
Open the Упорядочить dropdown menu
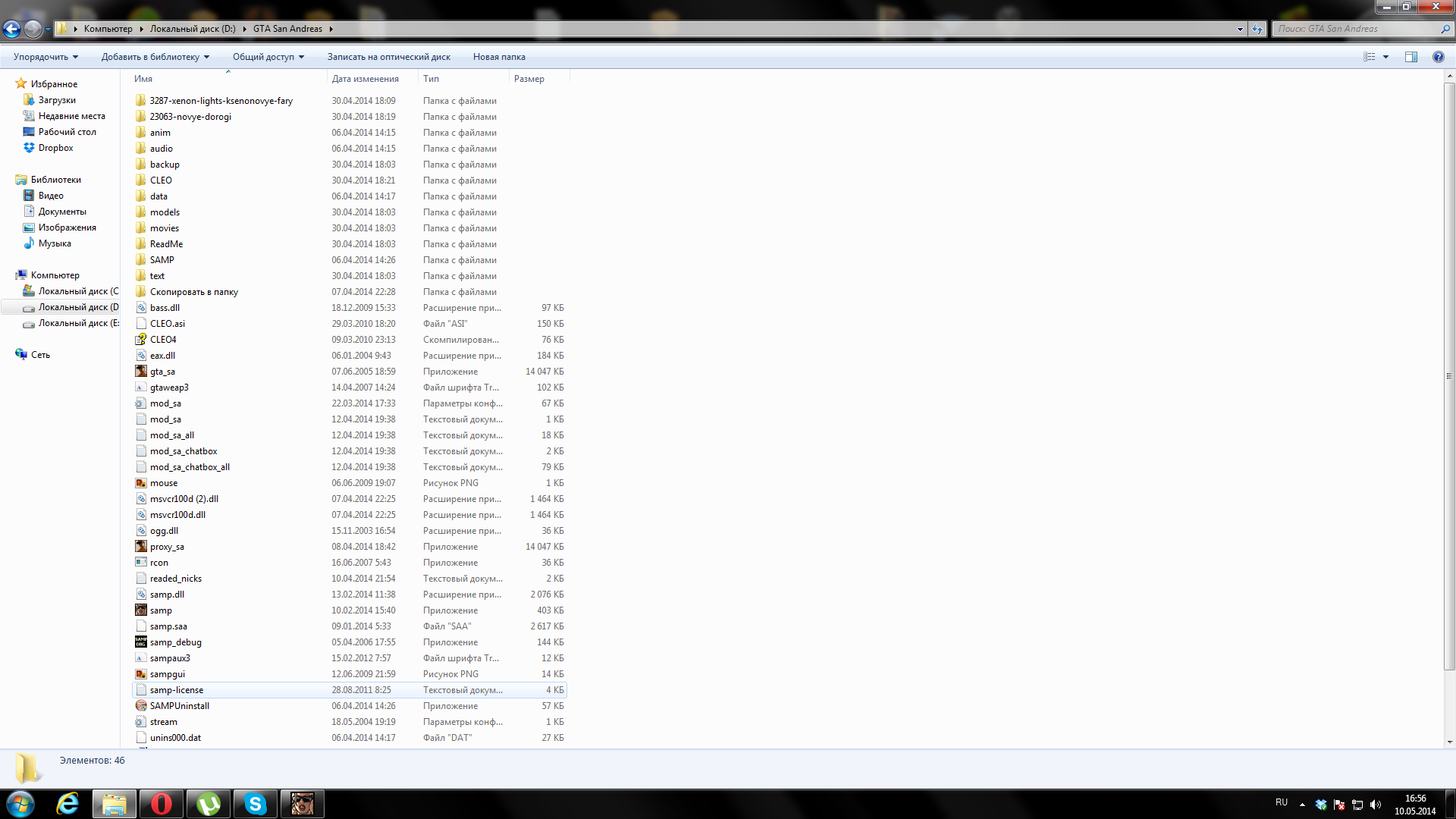(45, 57)
